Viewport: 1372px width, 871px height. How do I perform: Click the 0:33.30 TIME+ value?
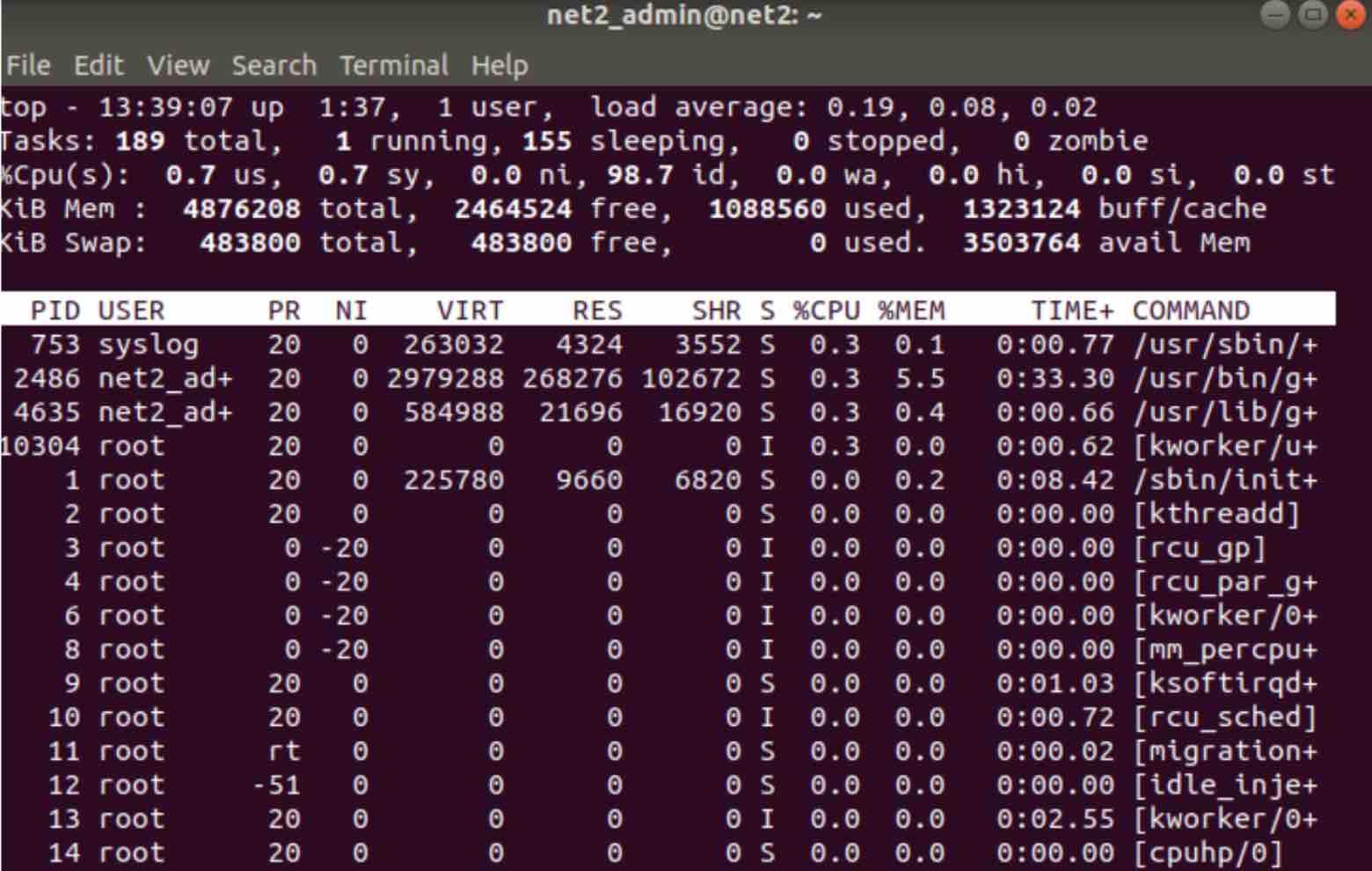[x=1055, y=379]
